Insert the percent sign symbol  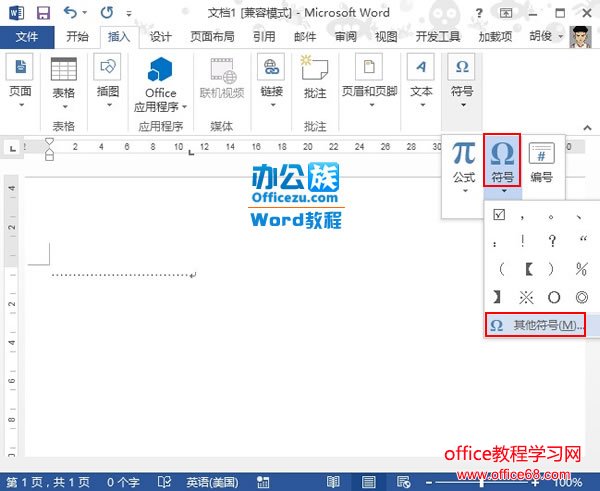click(x=581, y=269)
